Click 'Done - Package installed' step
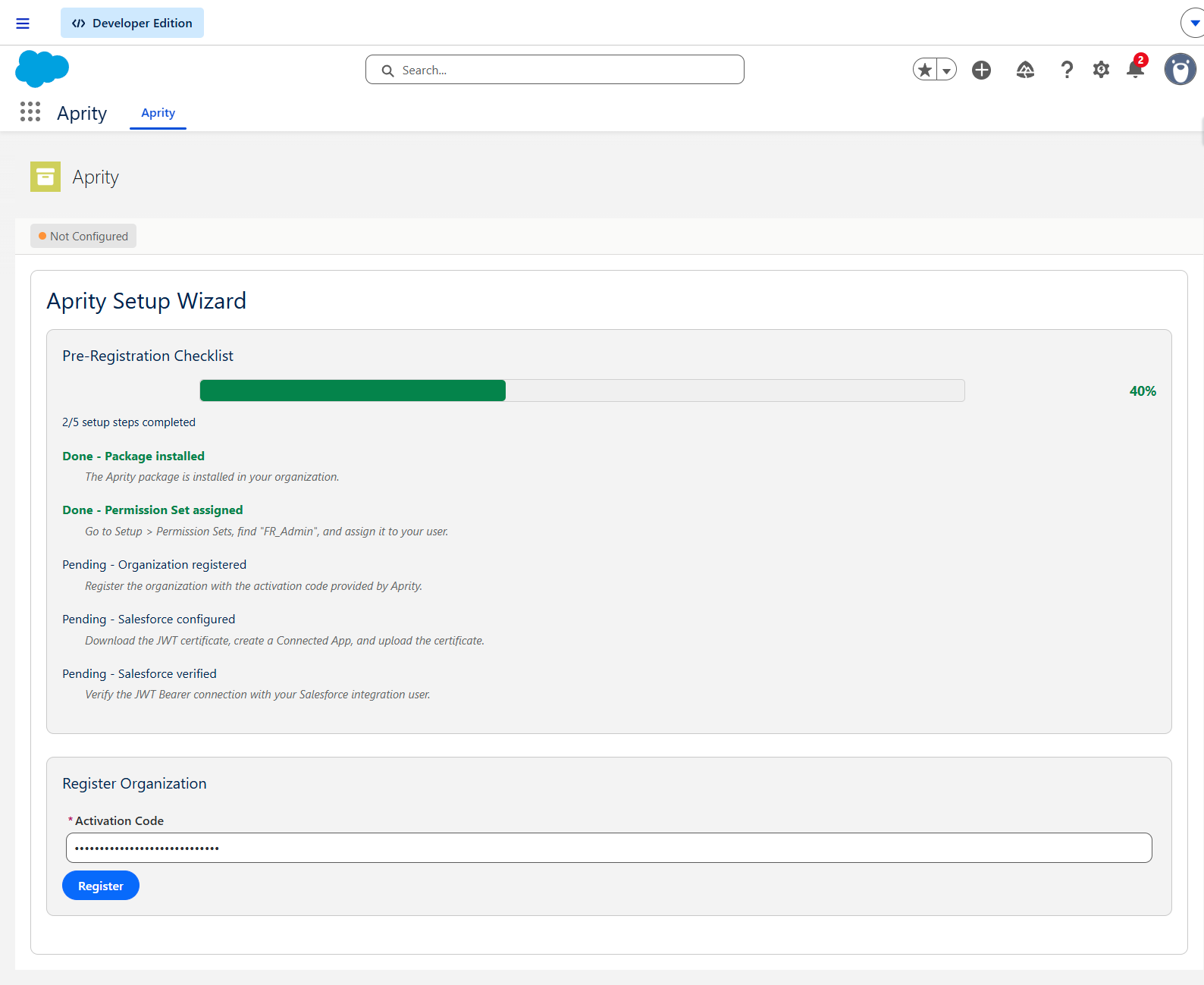This screenshot has height=985, width=1204. [x=133, y=456]
